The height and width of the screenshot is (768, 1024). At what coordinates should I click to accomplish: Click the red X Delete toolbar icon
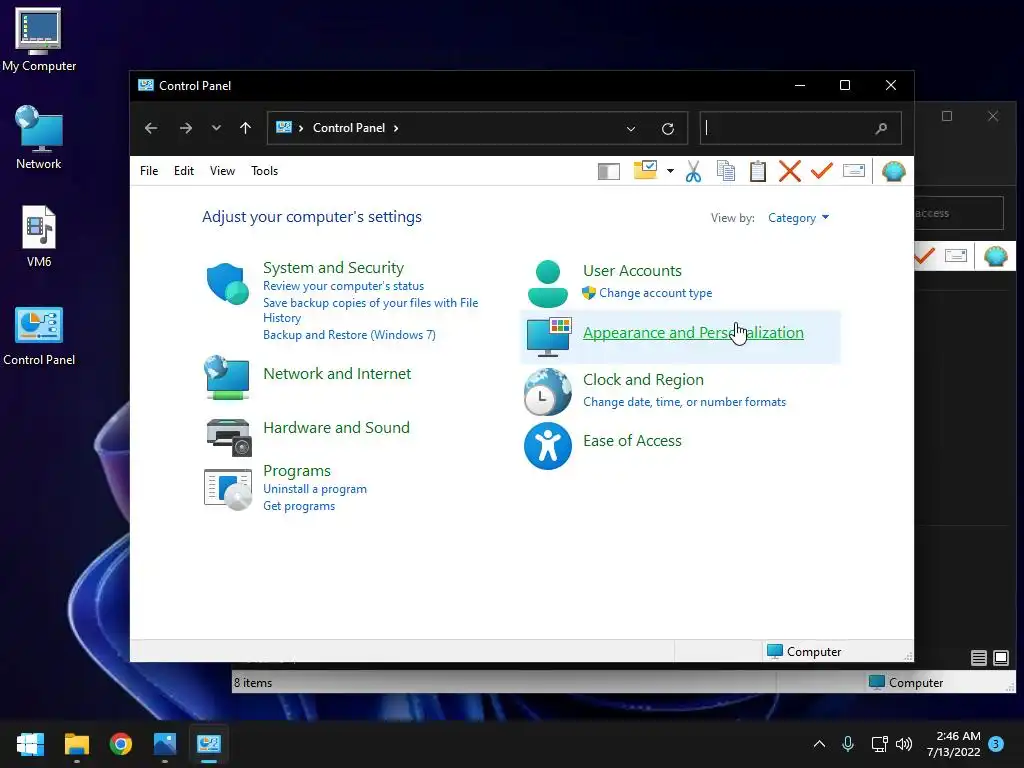pos(790,171)
